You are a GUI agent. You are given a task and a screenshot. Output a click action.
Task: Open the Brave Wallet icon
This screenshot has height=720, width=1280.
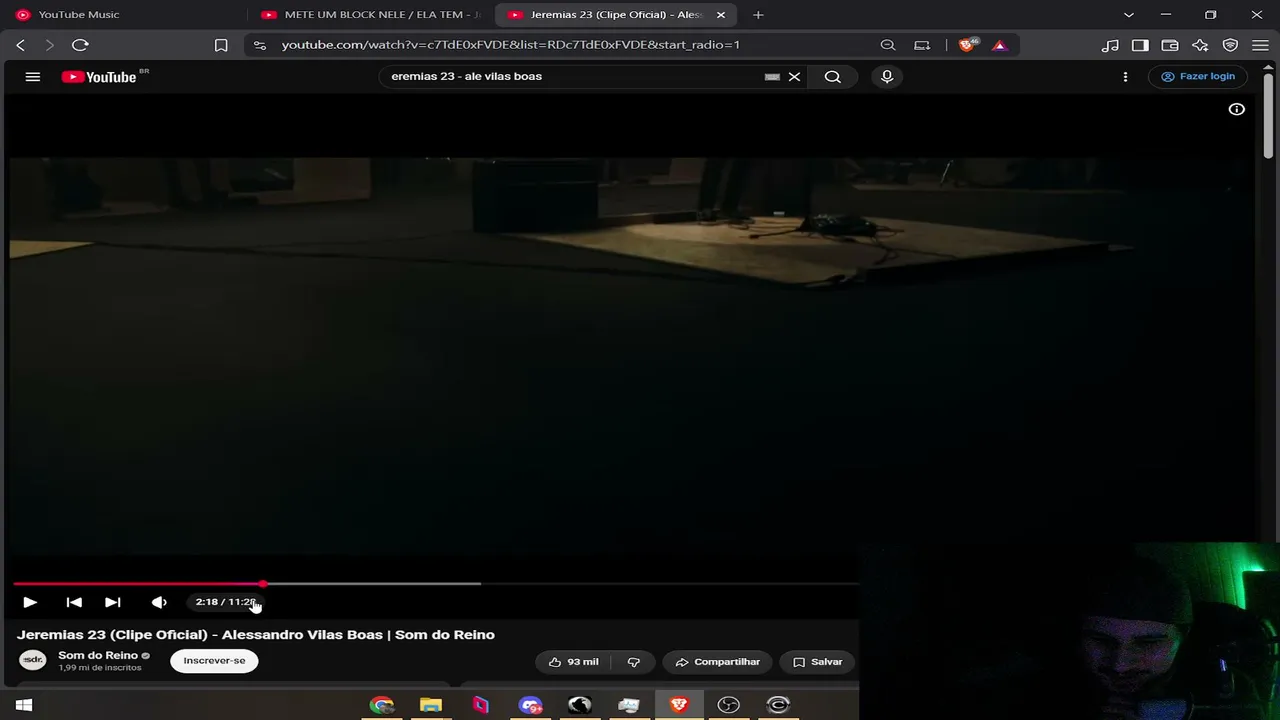point(1170,45)
